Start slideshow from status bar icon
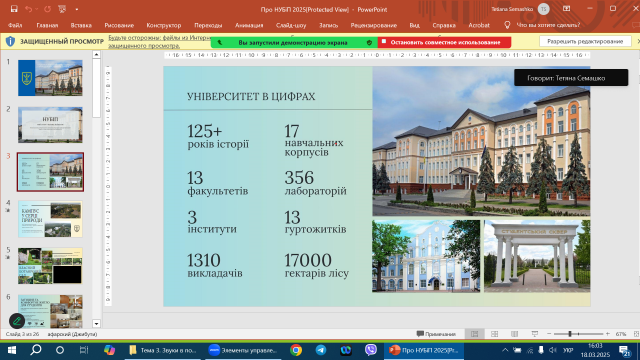Screen dimensions: 640x360 (535, 334)
